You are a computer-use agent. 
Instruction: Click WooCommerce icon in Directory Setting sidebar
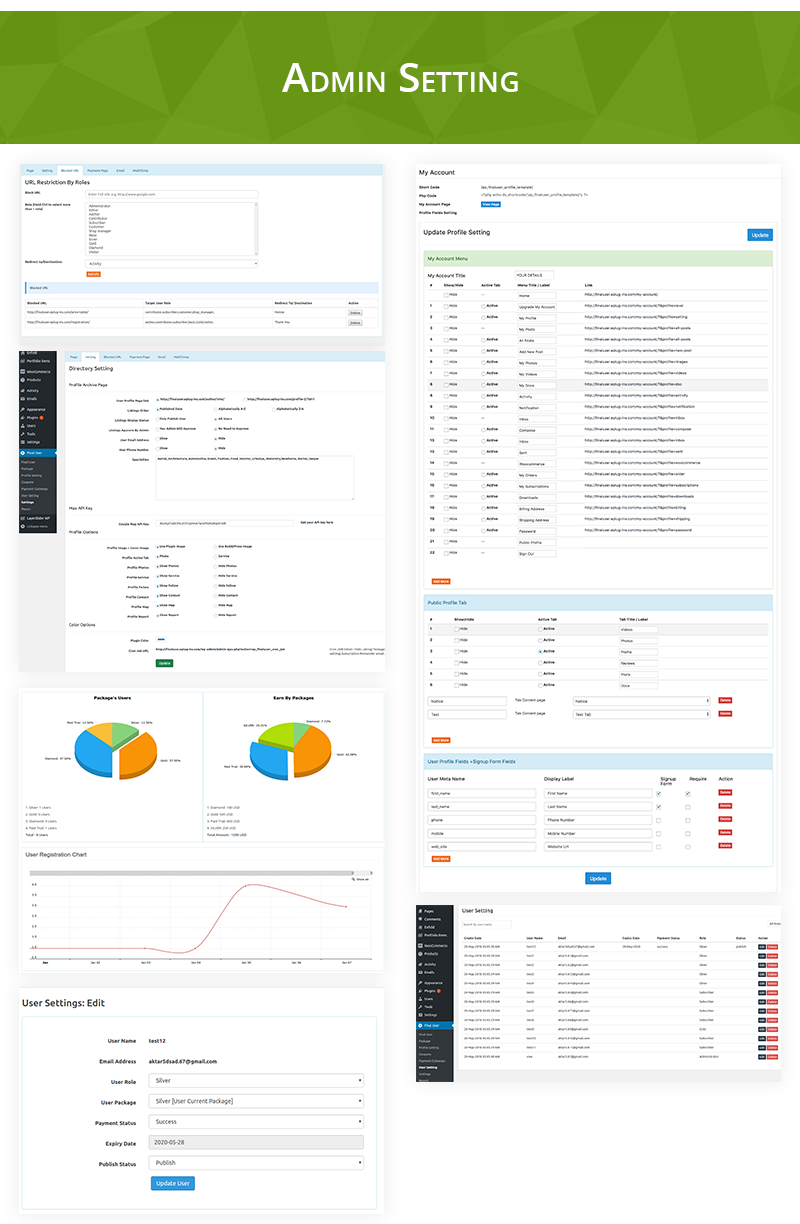23,371
